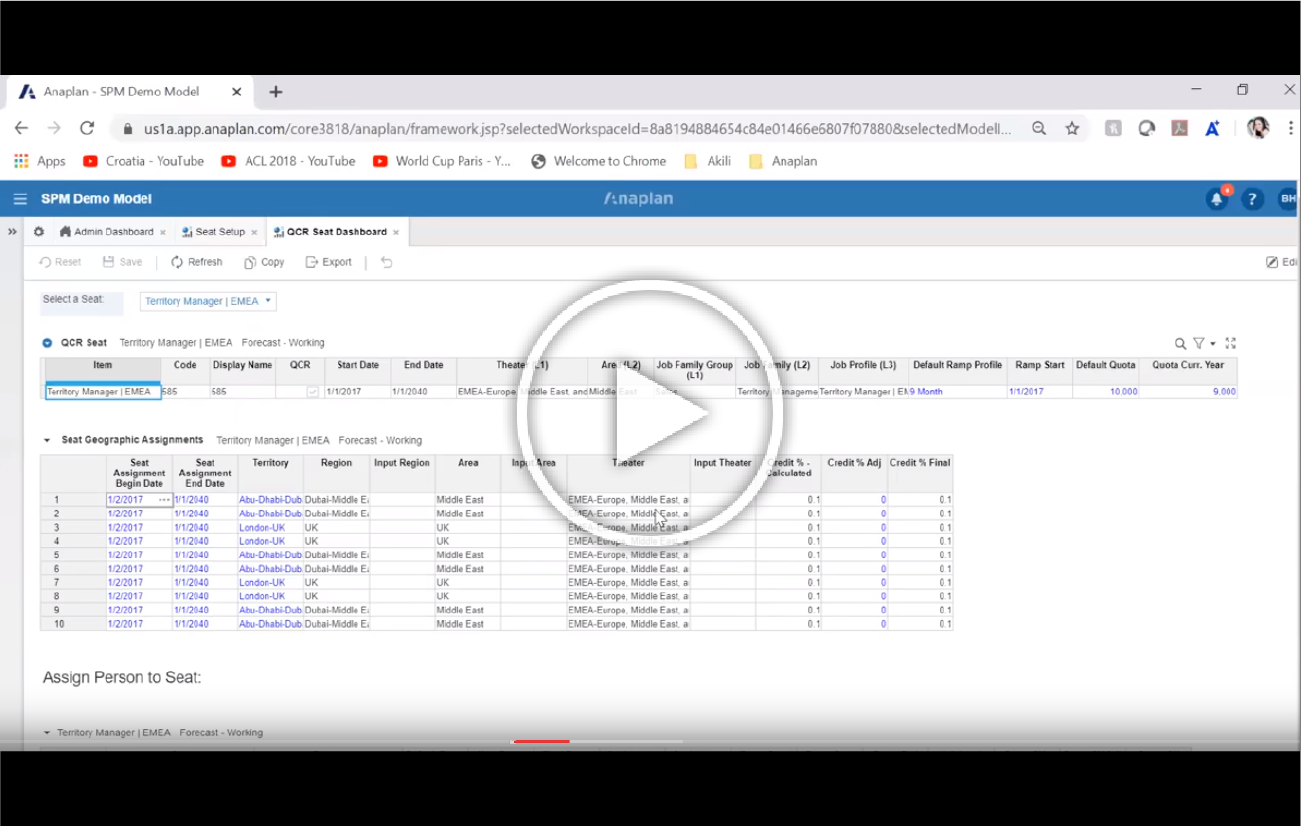Reload the Chrome page
Screen dimensions: 1301x826
coord(87,128)
